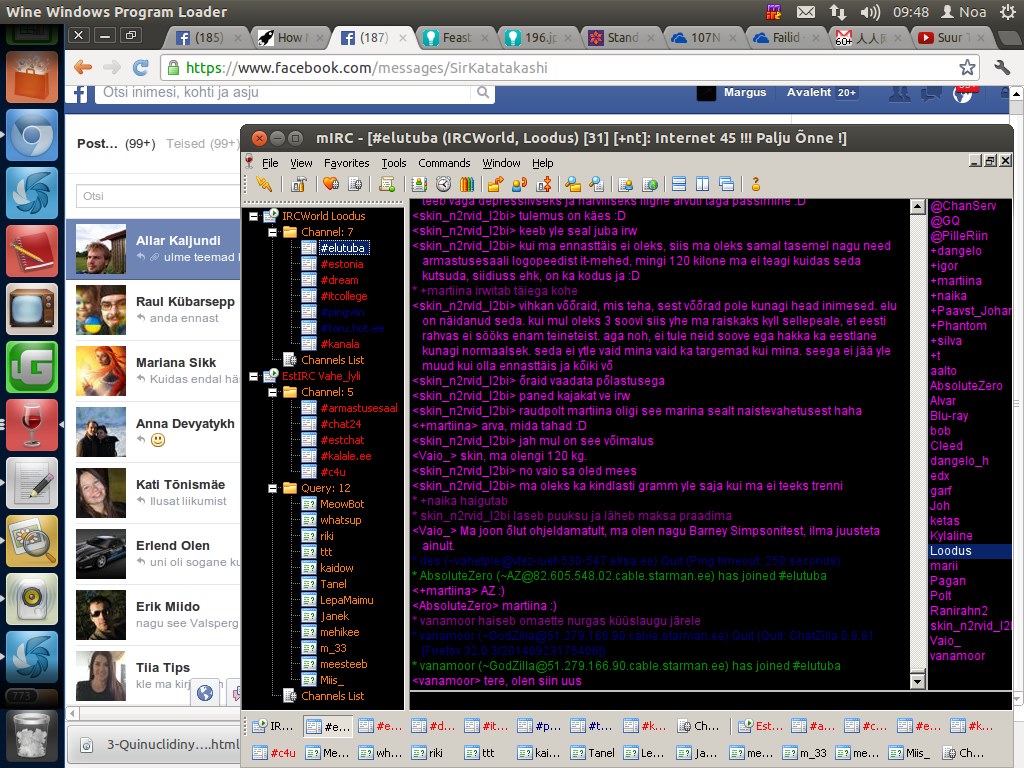Open the mIRC Timer clock icon
The width and height of the screenshot is (1024, 768).
[443, 185]
